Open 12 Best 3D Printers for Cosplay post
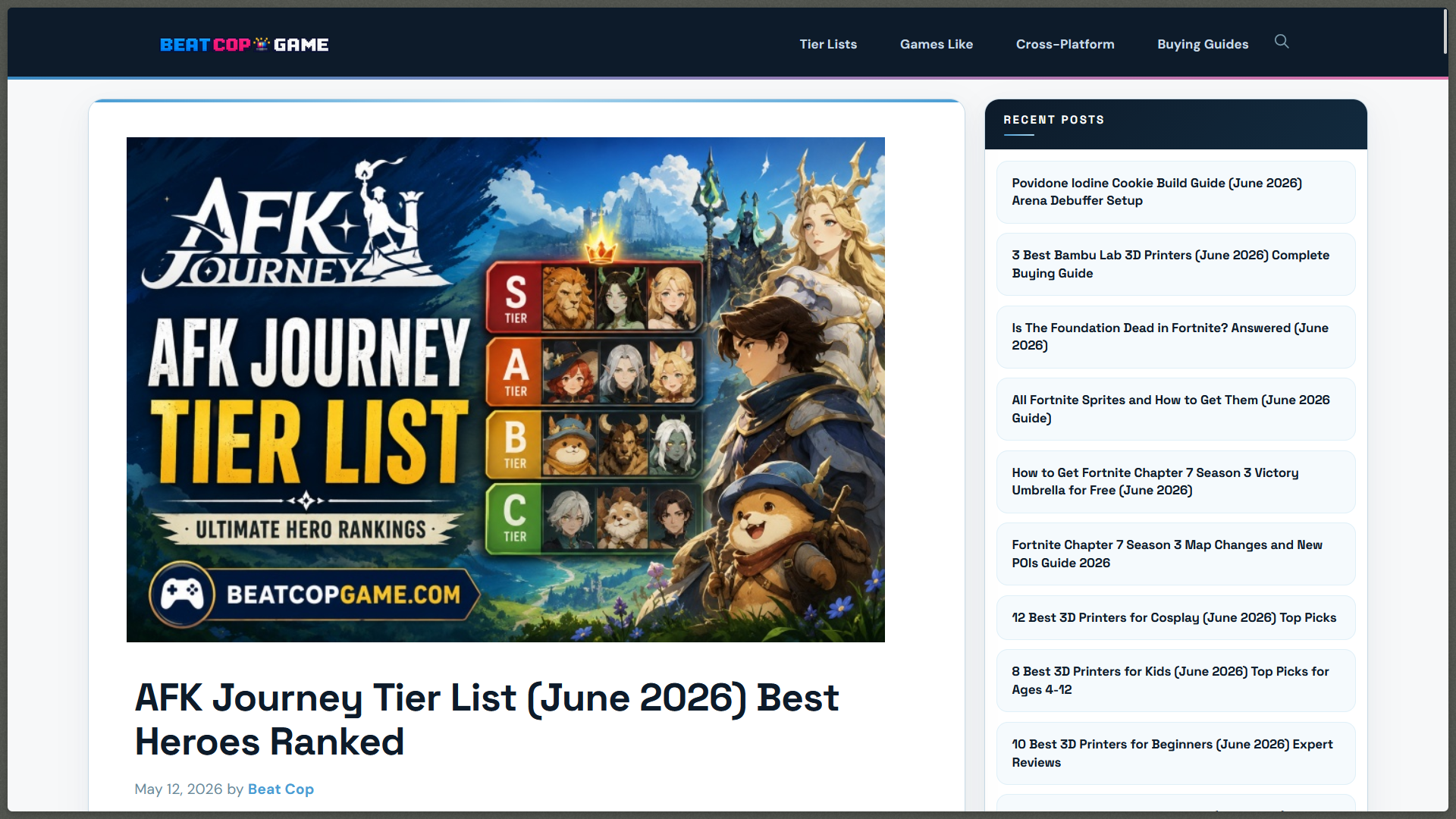 click(x=1175, y=617)
